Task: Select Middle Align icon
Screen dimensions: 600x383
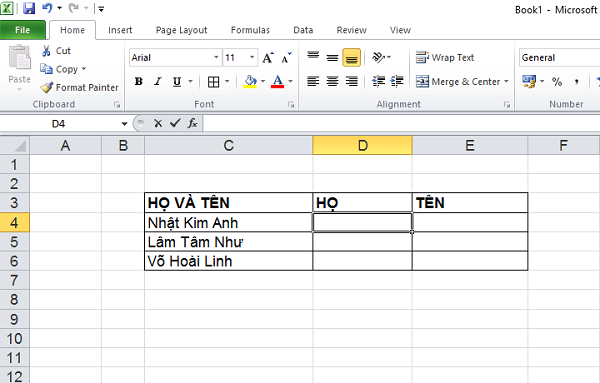Action: point(332,57)
